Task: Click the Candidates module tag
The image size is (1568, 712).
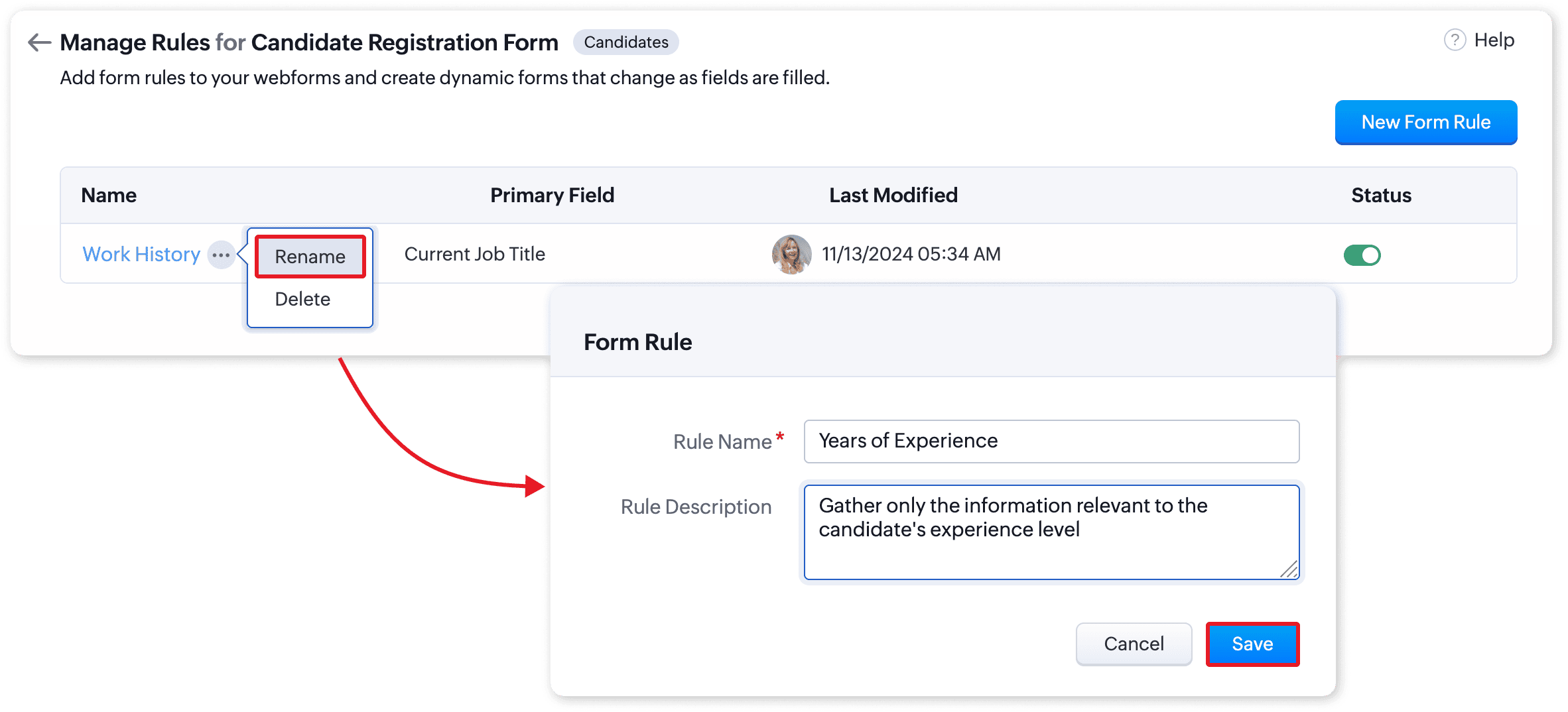Action: pyautogui.click(x=625, y=42)
